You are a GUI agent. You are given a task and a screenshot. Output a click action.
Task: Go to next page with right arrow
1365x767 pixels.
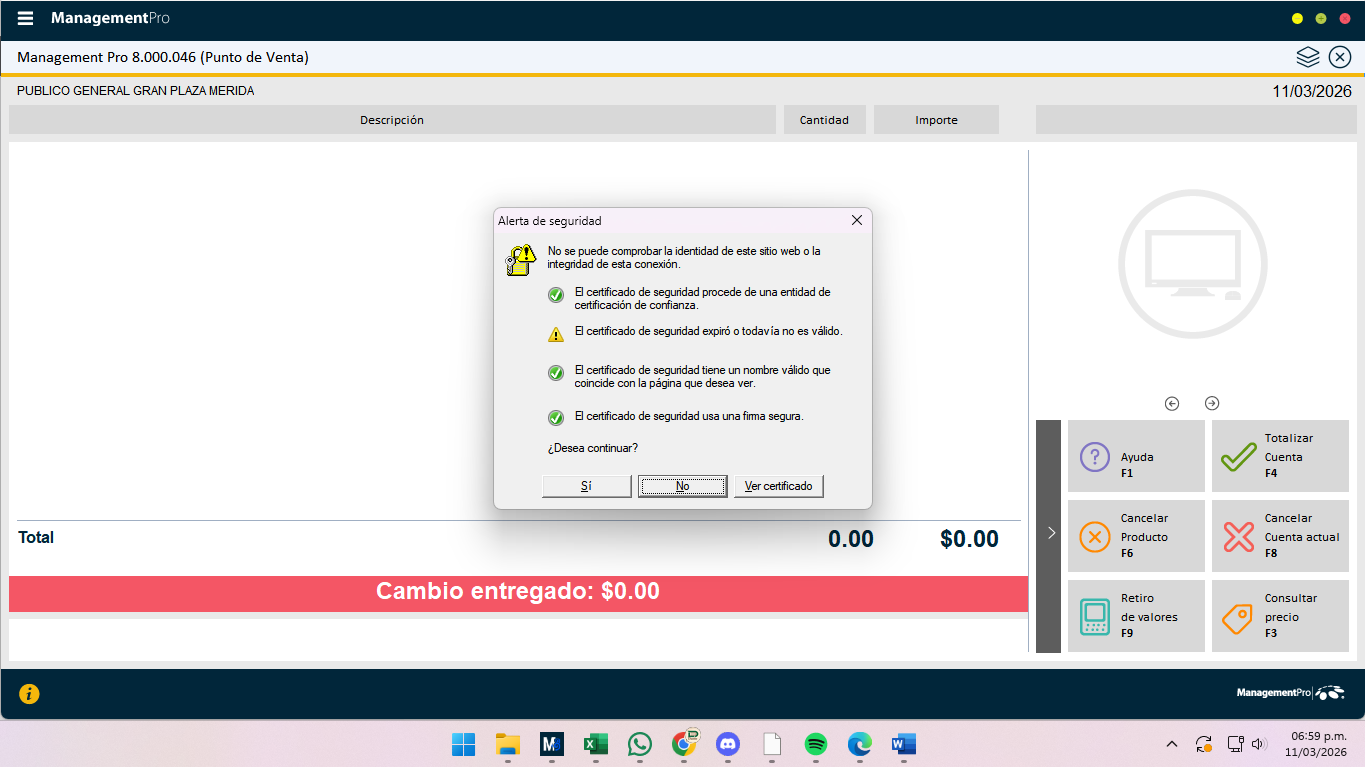pos(1212,404)
